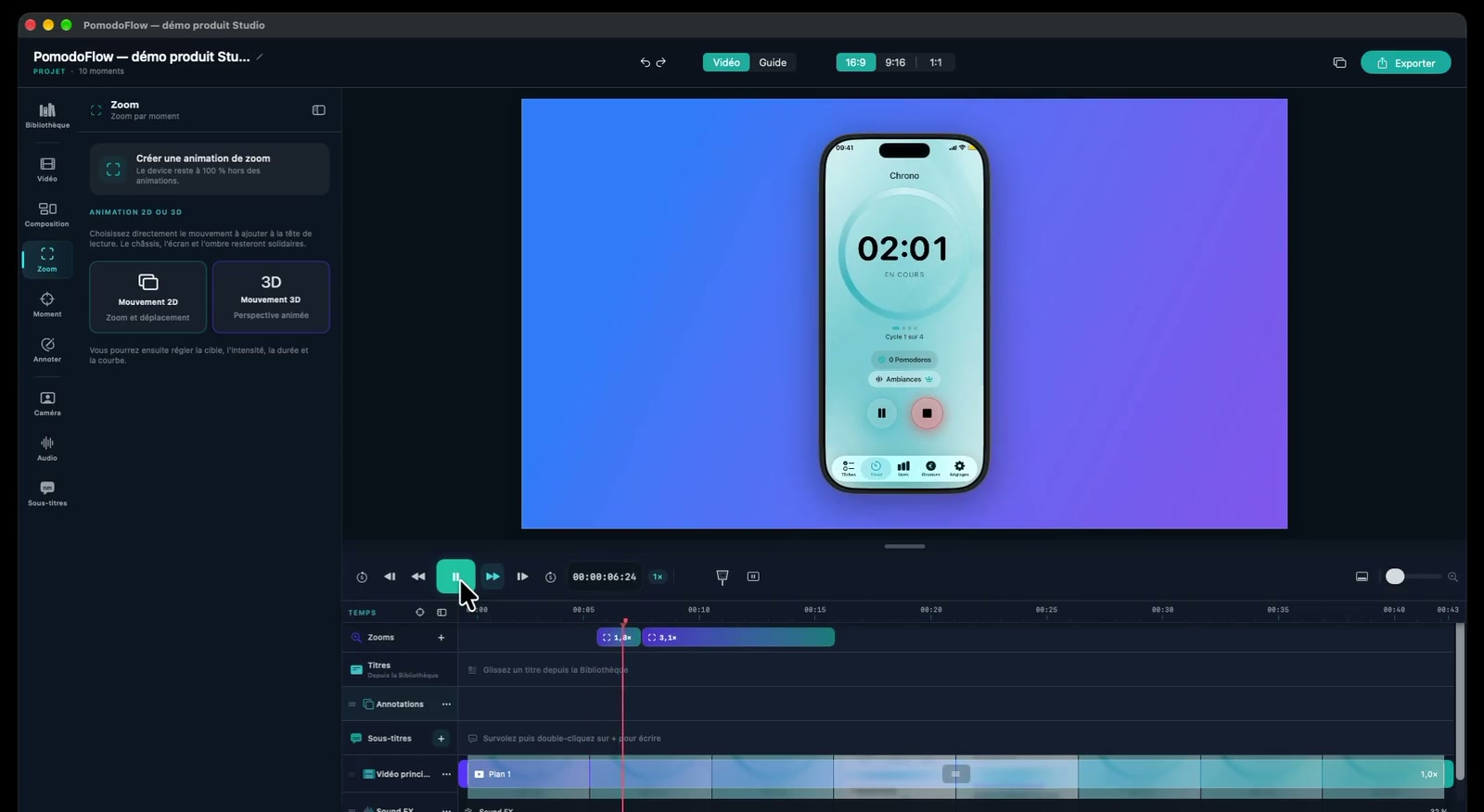Pause playback with the green button
Viewport: 1484px width, 812px height.
(456, 577)
